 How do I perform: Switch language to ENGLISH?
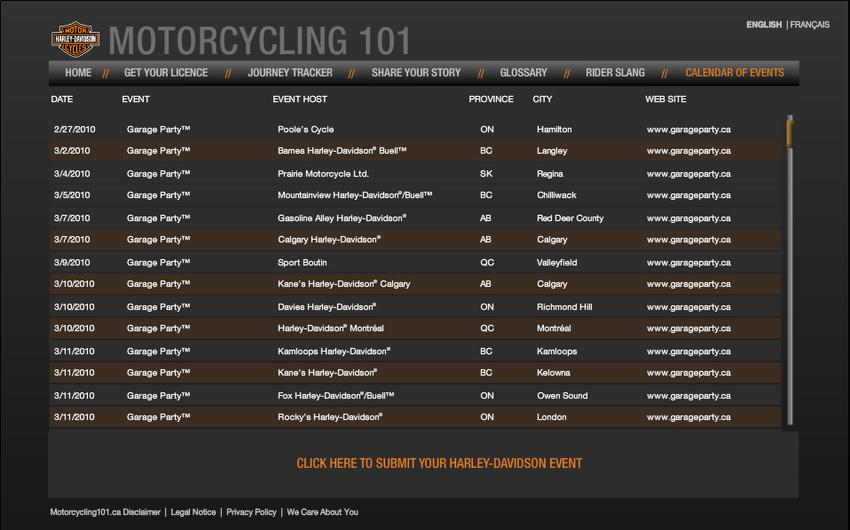764,24
